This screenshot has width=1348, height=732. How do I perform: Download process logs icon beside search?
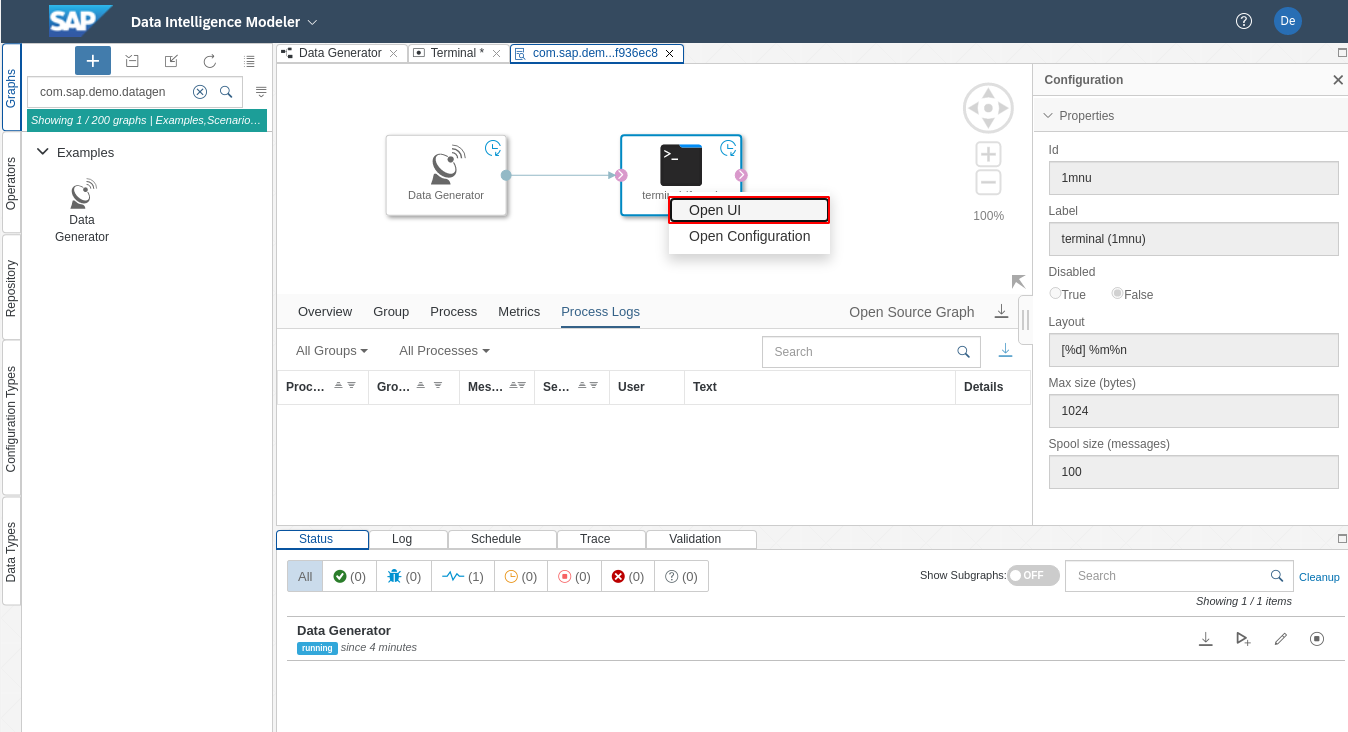pyautogui.click(x=1005, y=351)
